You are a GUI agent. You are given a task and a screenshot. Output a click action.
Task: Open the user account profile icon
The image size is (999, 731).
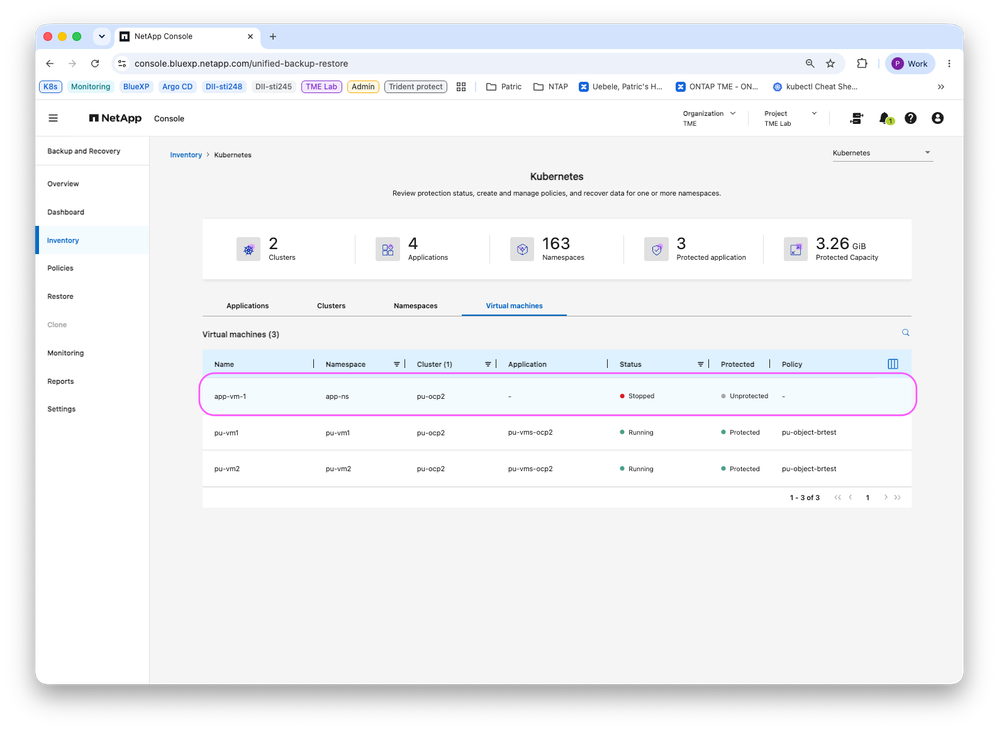click(x=937, y=118)
